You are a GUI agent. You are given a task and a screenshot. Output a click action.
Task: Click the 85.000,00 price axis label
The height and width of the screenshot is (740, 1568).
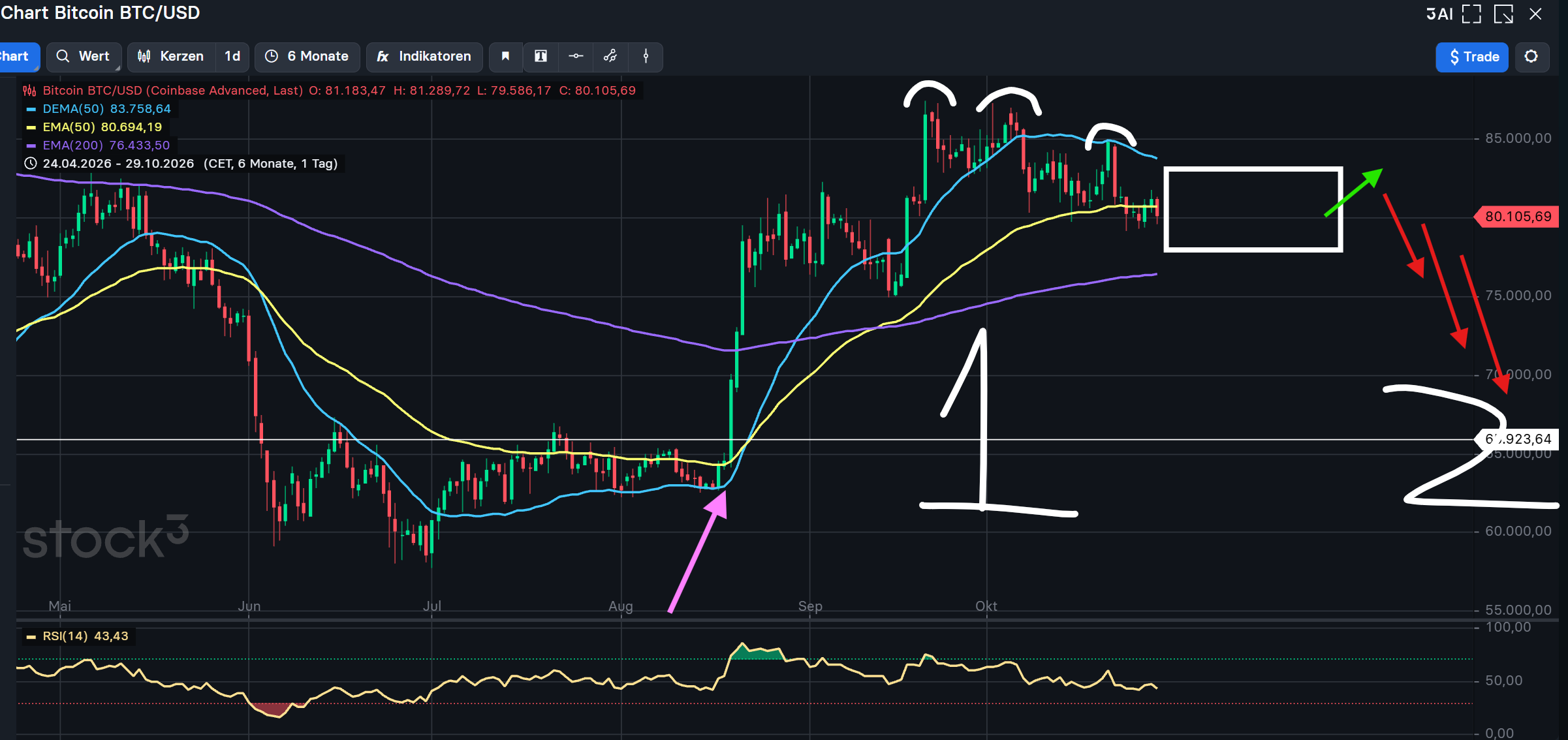(x=1518, y=138)
